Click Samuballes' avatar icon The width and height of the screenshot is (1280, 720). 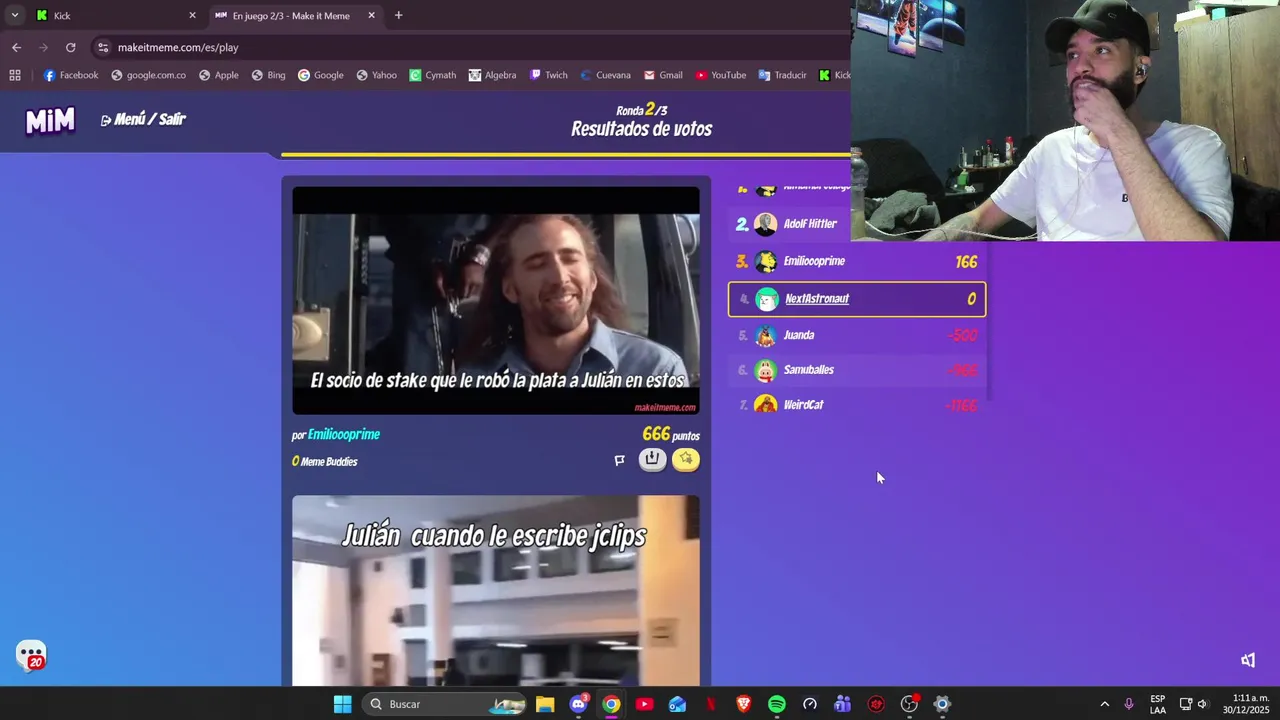(766, 370)
